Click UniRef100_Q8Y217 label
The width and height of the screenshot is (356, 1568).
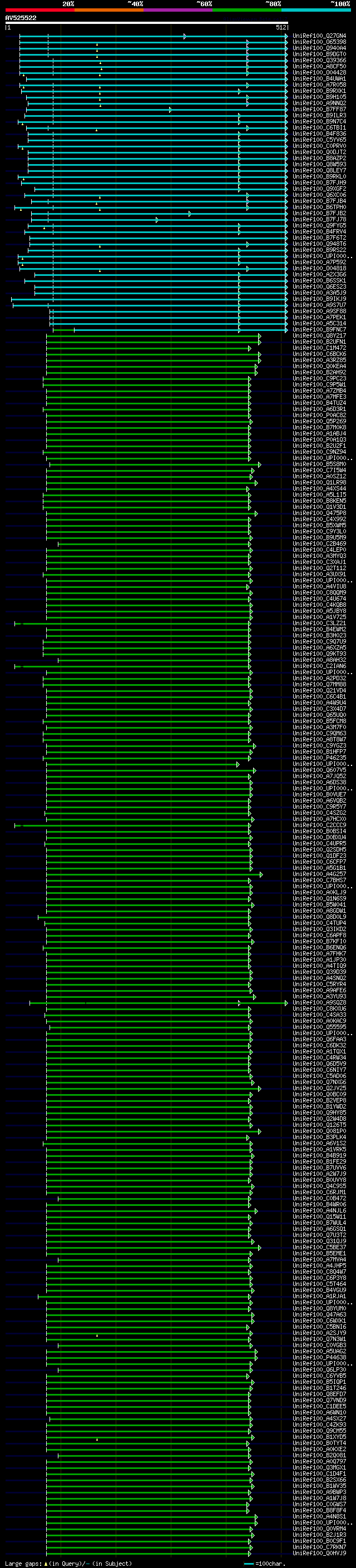[319, 335]
